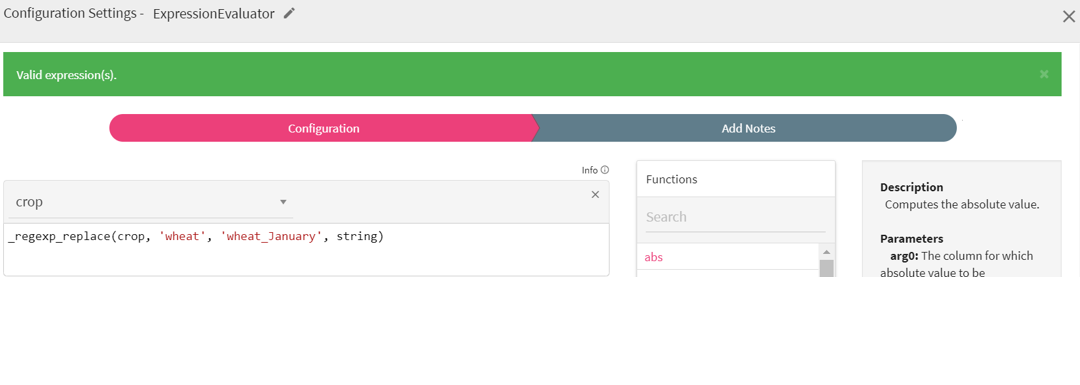Click the 'Computes the absolute value.' text
The image size is (1080, 385).
(x=962, y=205)
